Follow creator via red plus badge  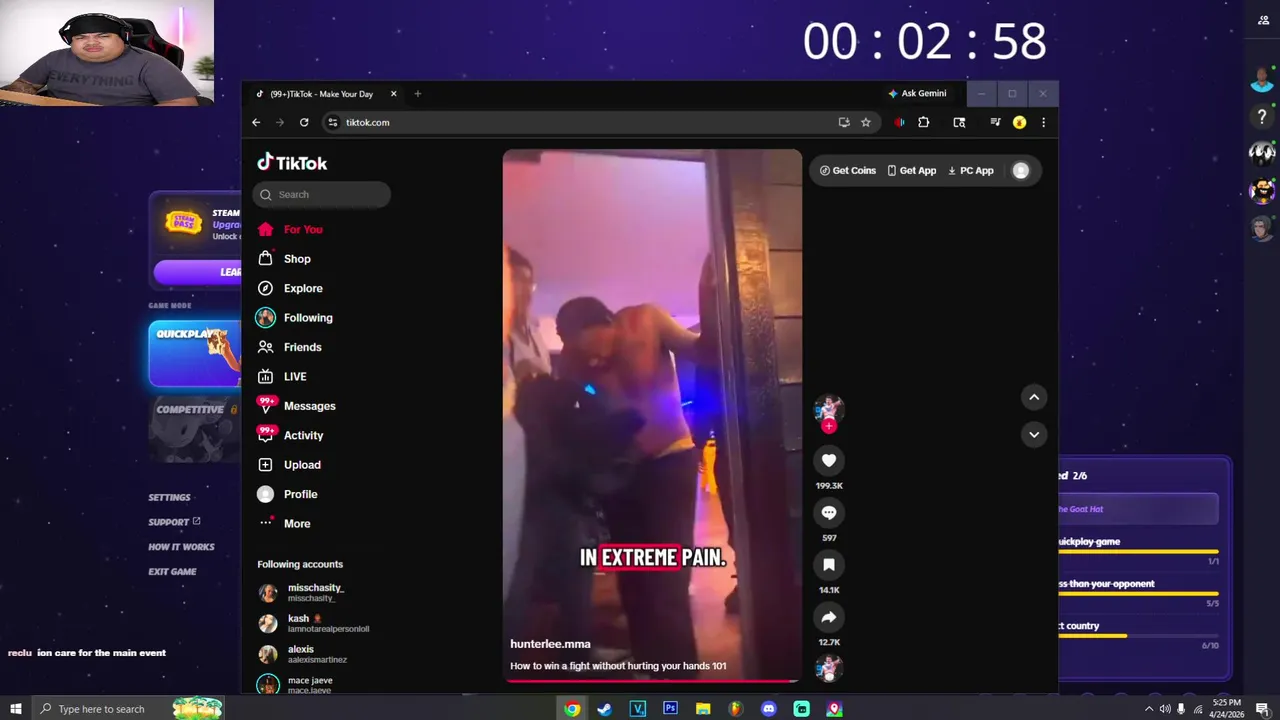[x=828, y=426]
